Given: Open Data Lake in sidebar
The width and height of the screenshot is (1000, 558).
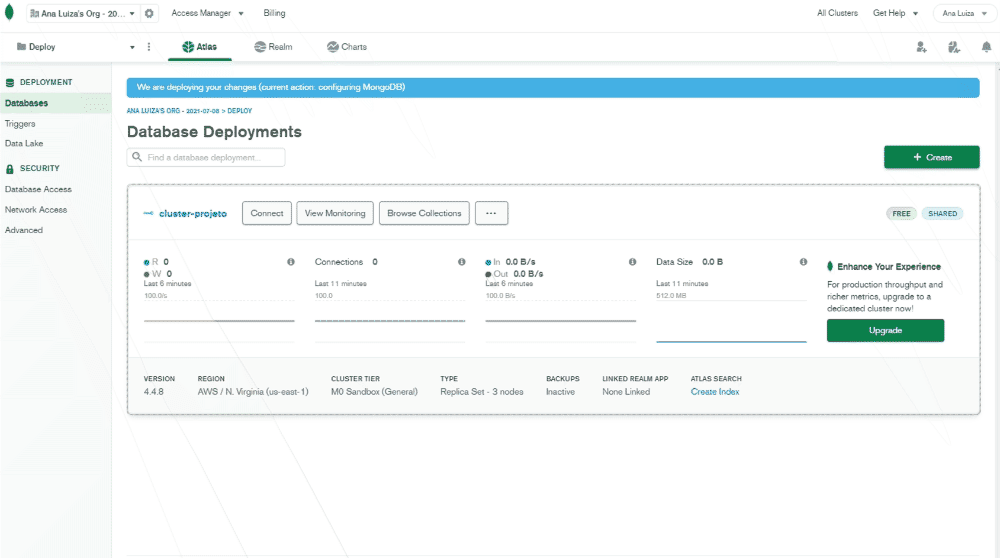Looking at the screenshot, I should pos(24,143).
